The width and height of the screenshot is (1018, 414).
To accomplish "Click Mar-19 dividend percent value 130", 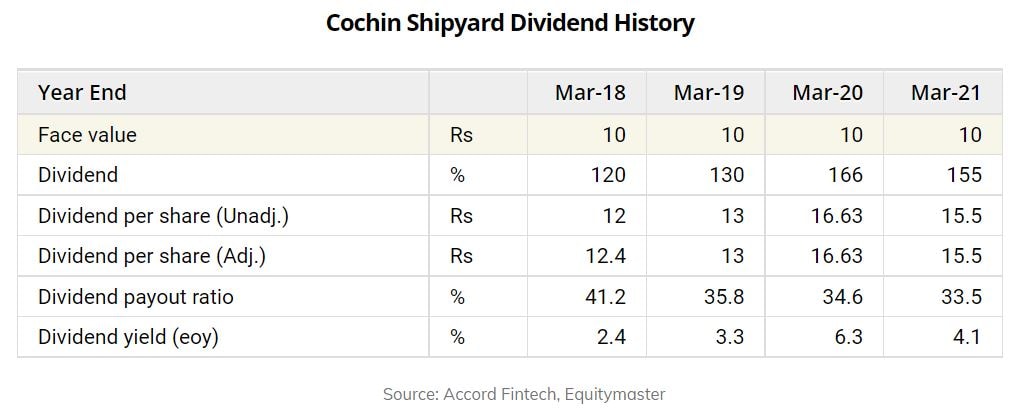I will tap(725, 175).
